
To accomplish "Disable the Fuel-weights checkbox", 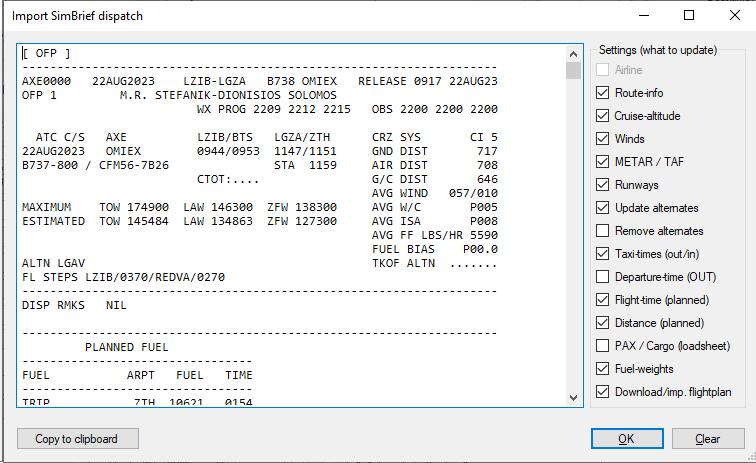I will coord(602,369).
